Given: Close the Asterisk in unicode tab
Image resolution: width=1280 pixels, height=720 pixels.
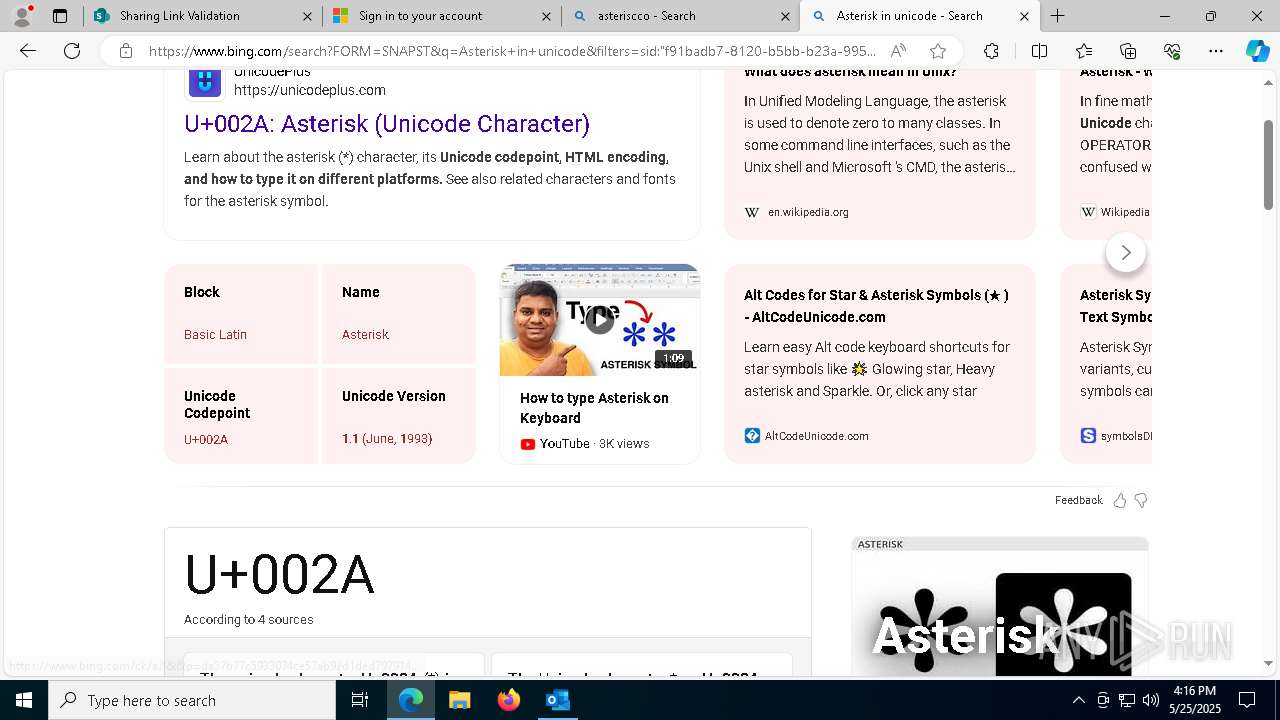Looking at the screenshot, I should click(1024, 16).
